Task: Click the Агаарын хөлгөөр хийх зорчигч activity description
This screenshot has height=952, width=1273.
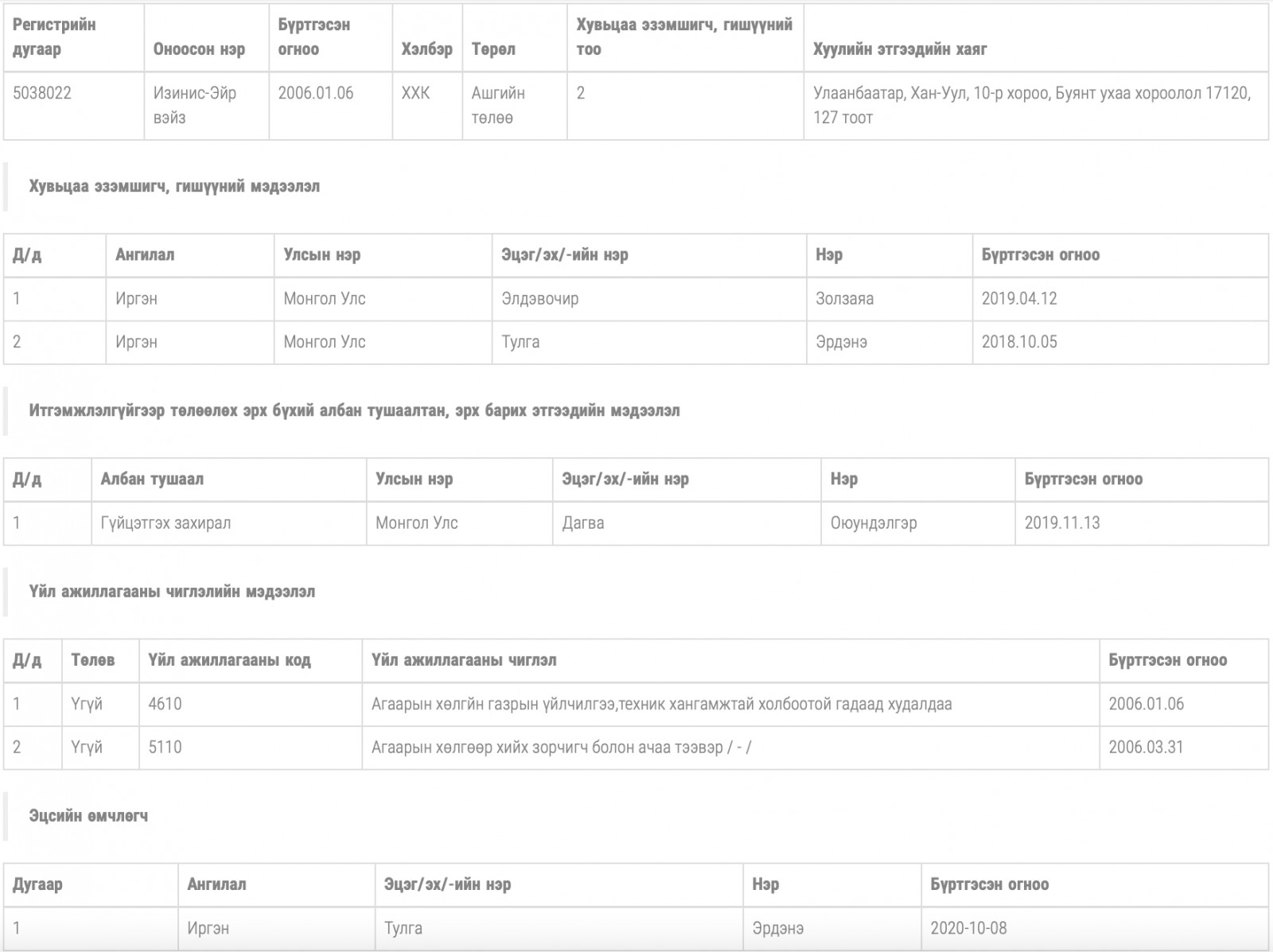Action: (561, 748)
